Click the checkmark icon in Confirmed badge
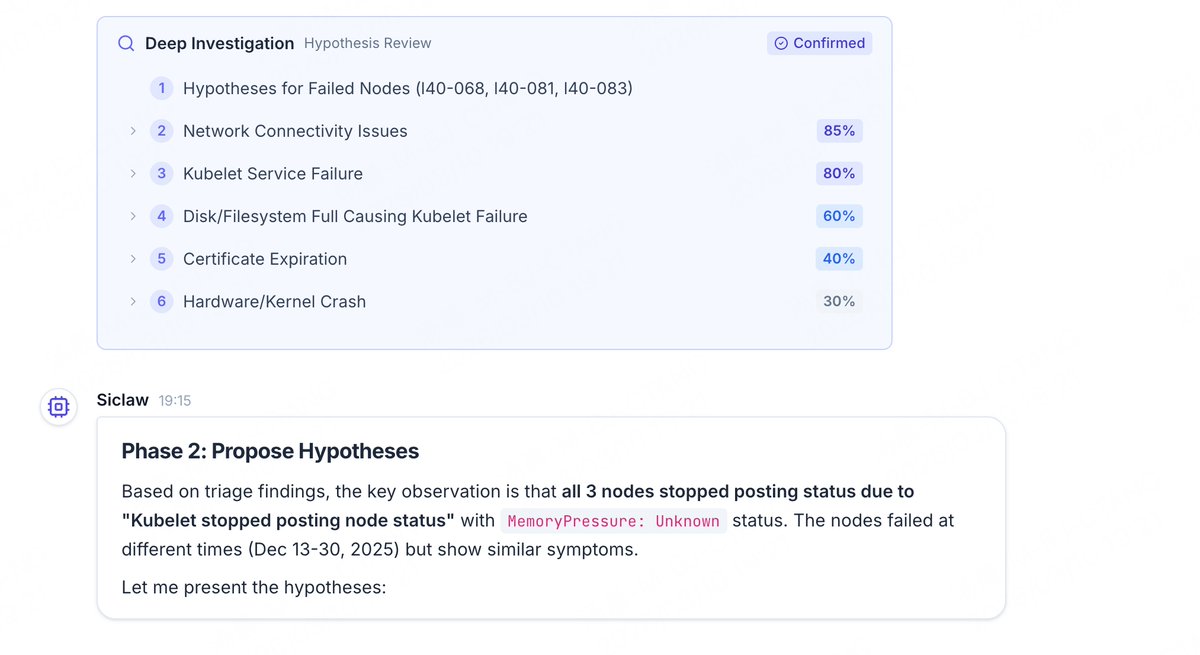This screenshot has width=1200, height=655. [x=781, y=43]
